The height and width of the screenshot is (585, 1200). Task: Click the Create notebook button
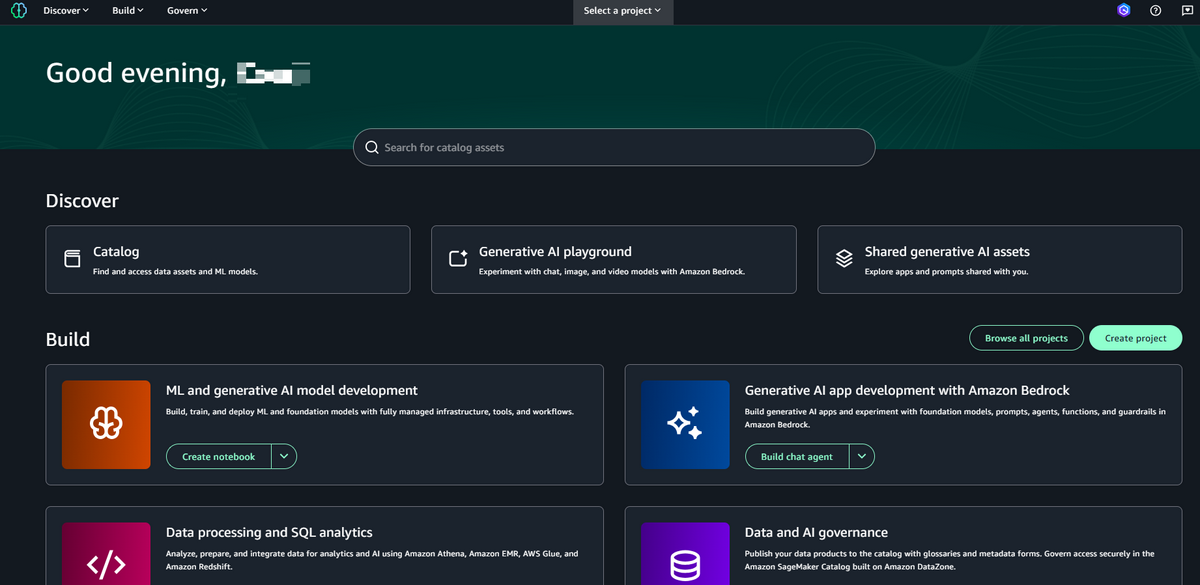coord(218,456)
